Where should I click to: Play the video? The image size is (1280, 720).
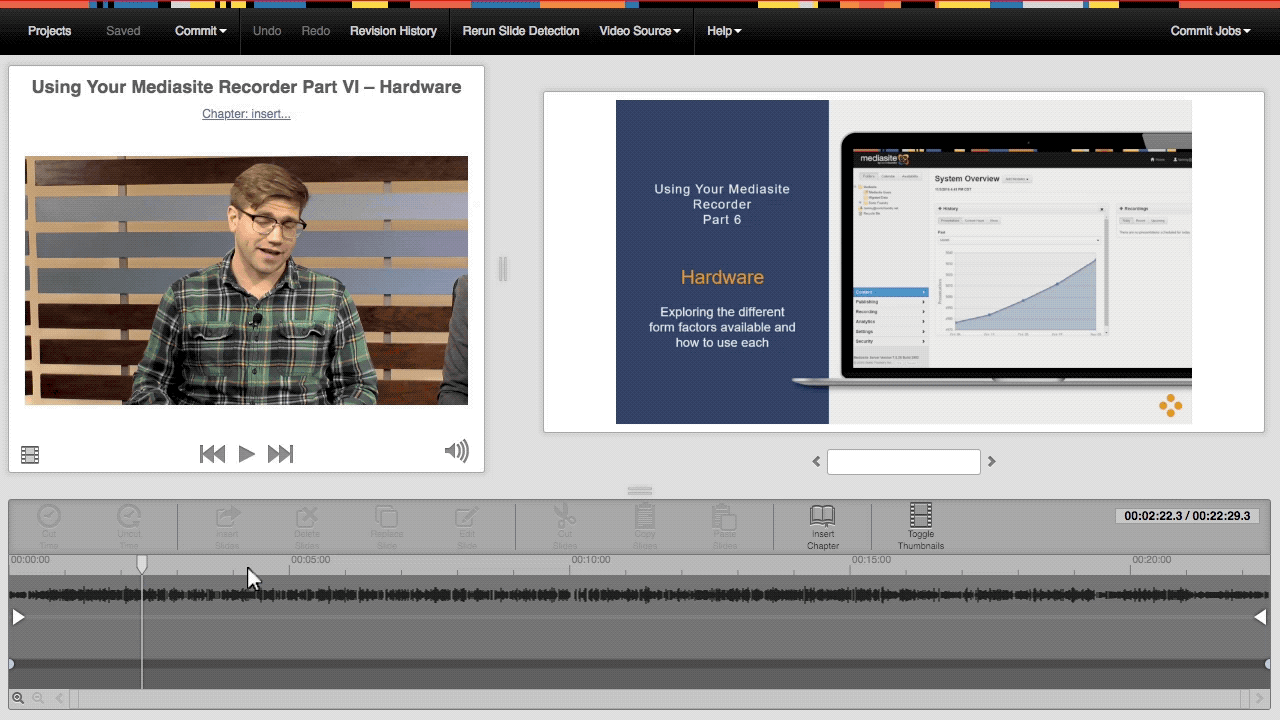[x=246, y=454]
